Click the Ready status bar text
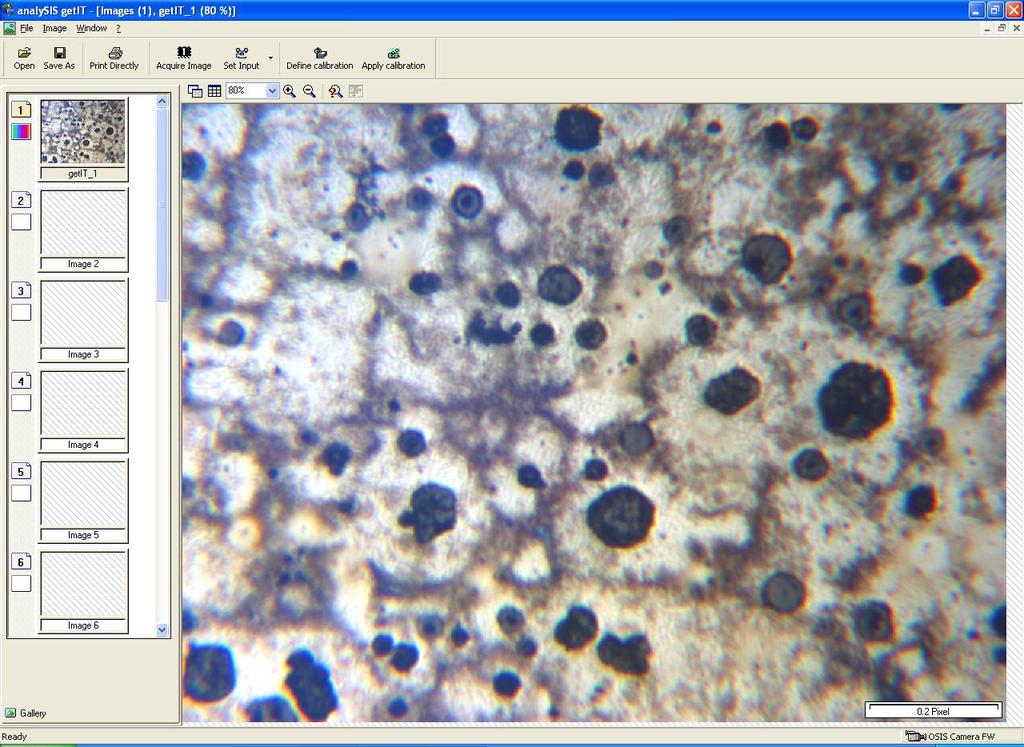Viewport: 1024px width, 747px height. [14, 737]
